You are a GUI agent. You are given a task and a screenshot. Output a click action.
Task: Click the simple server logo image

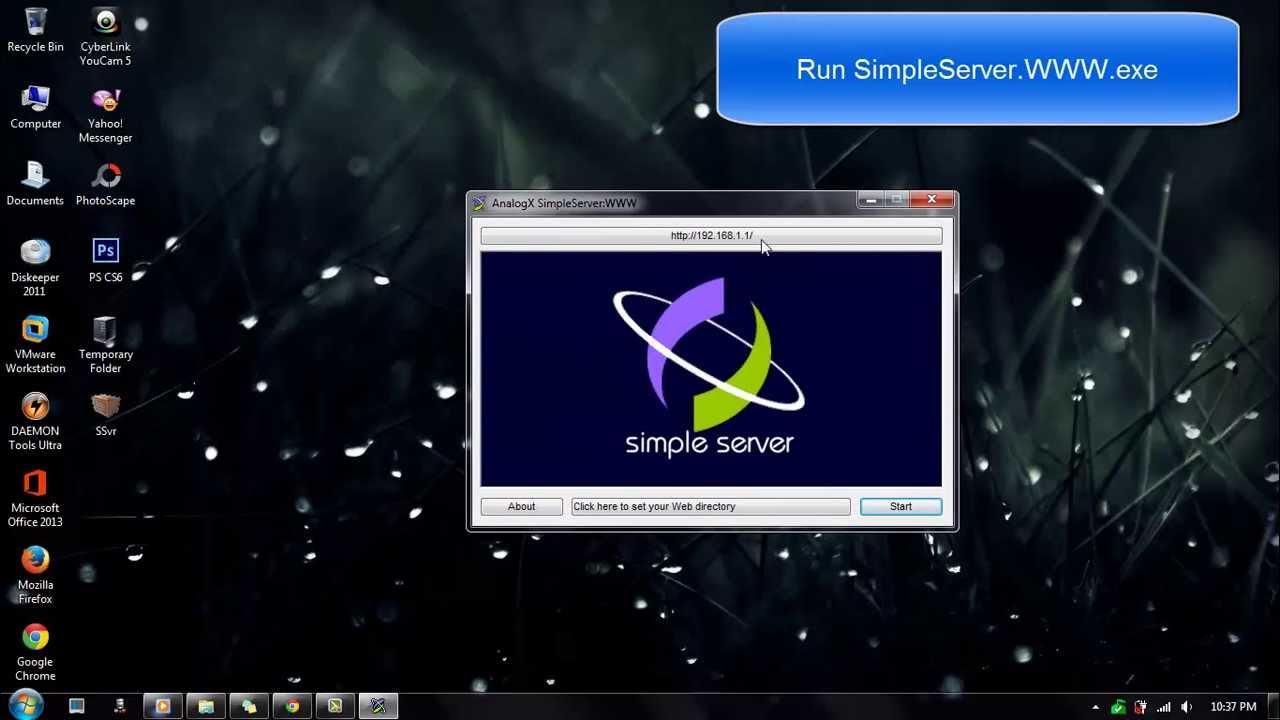[711, 368]
